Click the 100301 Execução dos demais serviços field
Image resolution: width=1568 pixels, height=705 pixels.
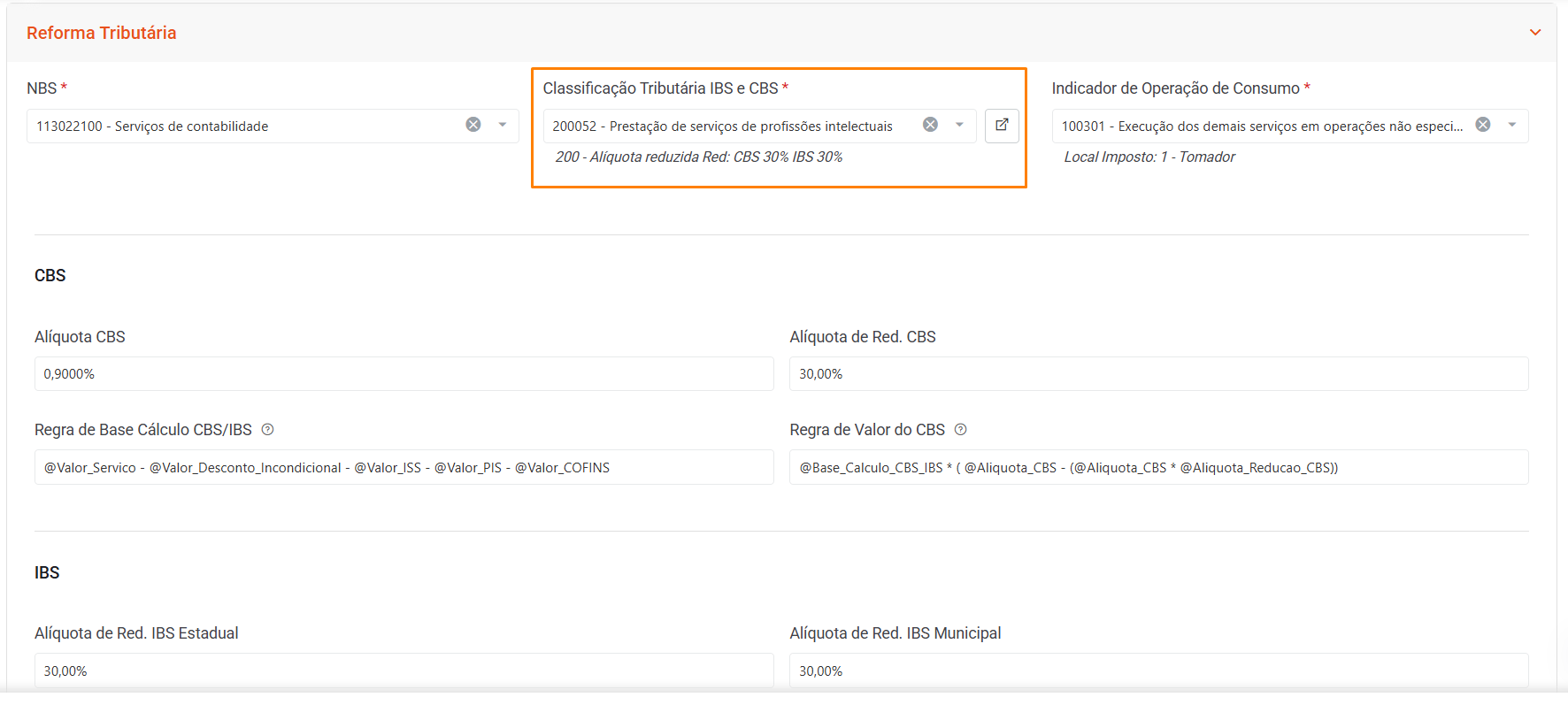(1289, 126)
